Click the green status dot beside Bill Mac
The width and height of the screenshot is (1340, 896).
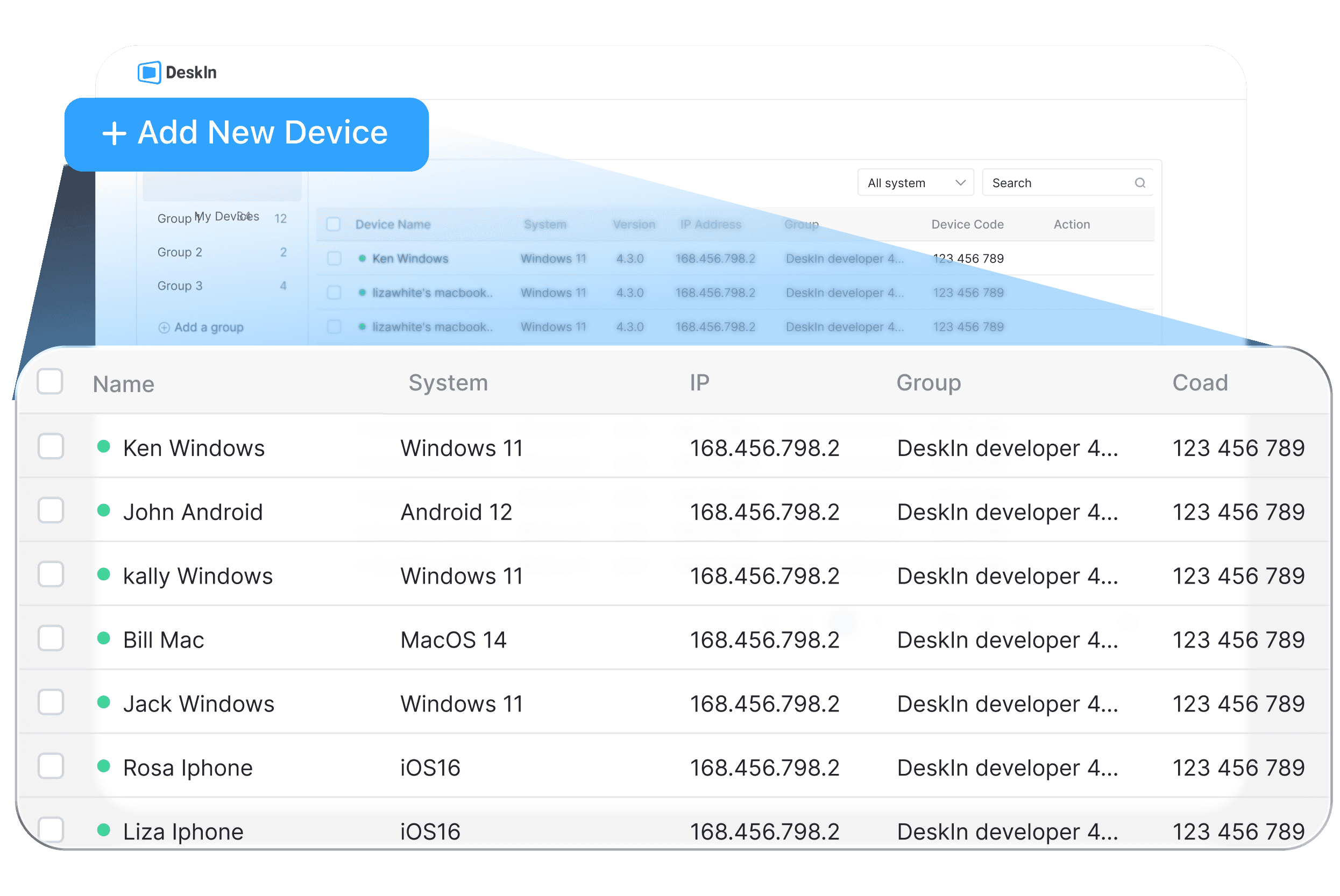[103, 639]
